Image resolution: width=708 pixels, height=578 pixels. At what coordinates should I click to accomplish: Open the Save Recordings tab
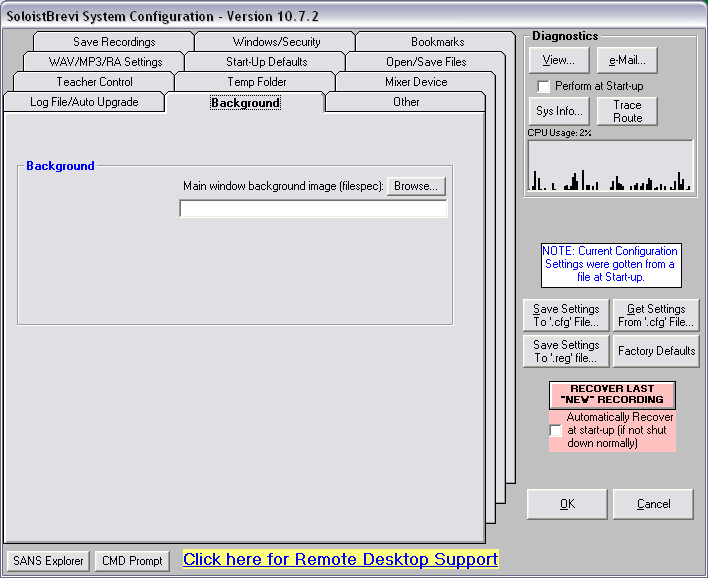(114, 42)
